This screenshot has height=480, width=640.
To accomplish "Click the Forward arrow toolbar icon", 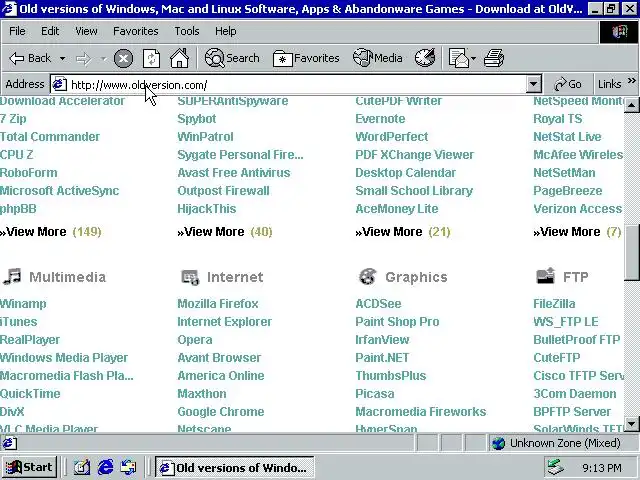I will (x=83, y=59).
